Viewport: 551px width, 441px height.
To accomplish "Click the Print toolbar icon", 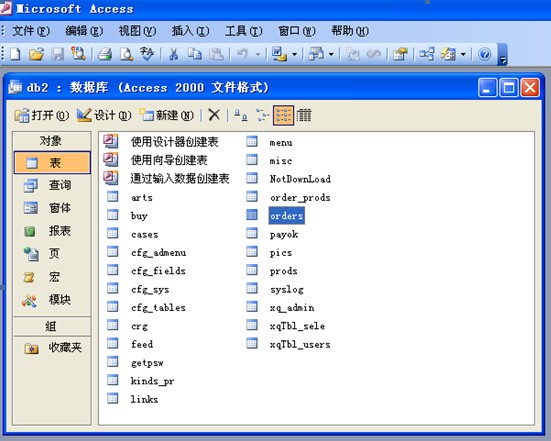I will pyautogui.click(x=105, y=54).
